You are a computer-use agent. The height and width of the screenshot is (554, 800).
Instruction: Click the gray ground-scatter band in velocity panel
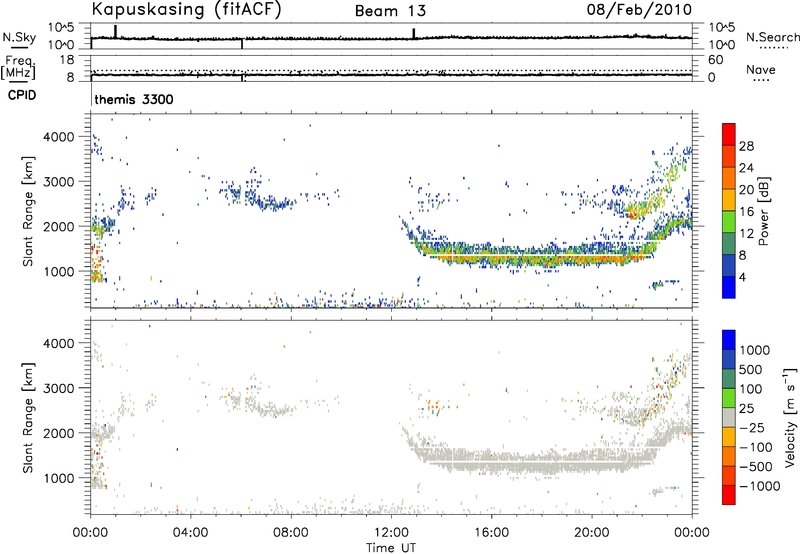tap(531, 462)
